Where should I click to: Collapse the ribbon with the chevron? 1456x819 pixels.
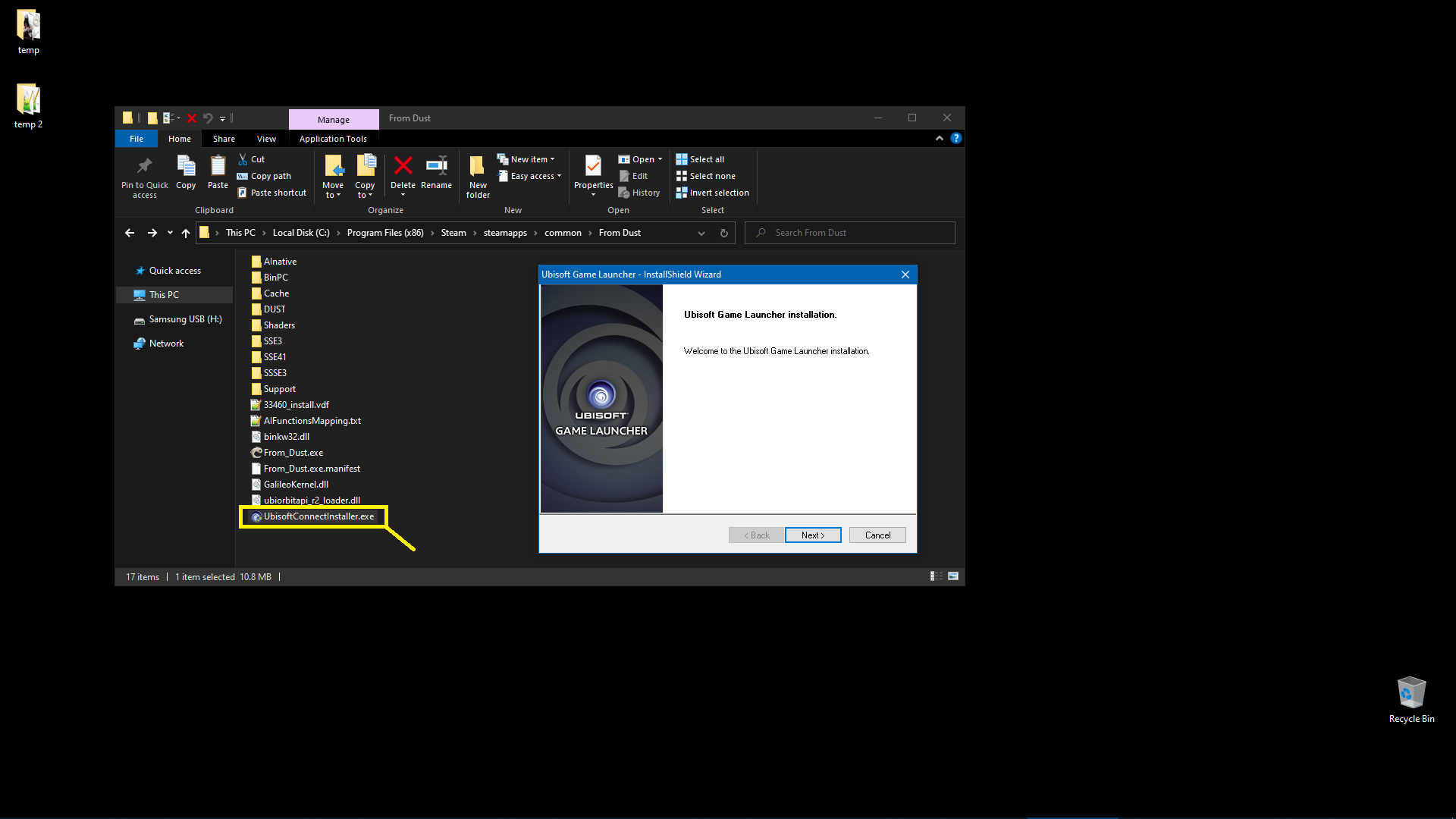click(x=939, y=138)
